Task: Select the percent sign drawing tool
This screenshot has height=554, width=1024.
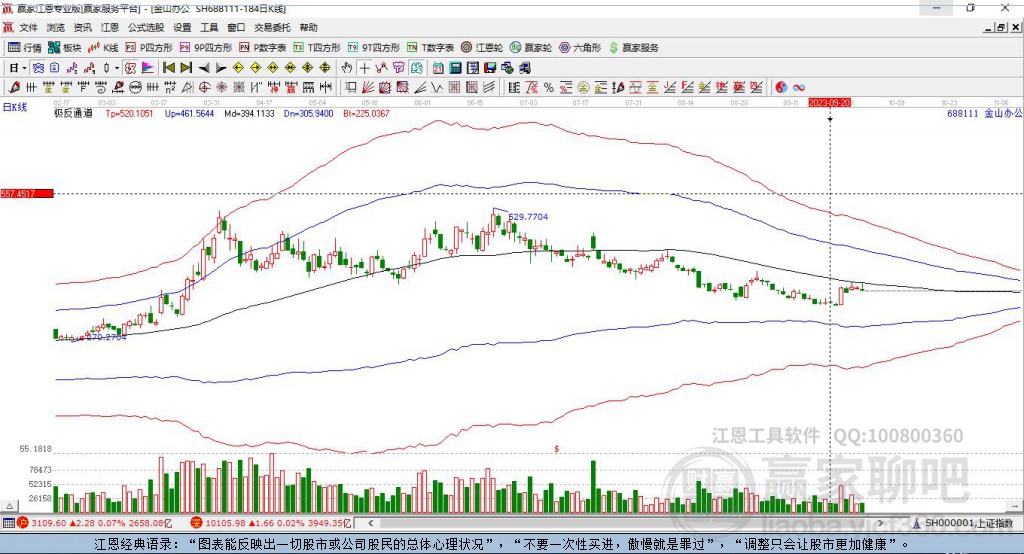Action: click(x=549, y=88)
